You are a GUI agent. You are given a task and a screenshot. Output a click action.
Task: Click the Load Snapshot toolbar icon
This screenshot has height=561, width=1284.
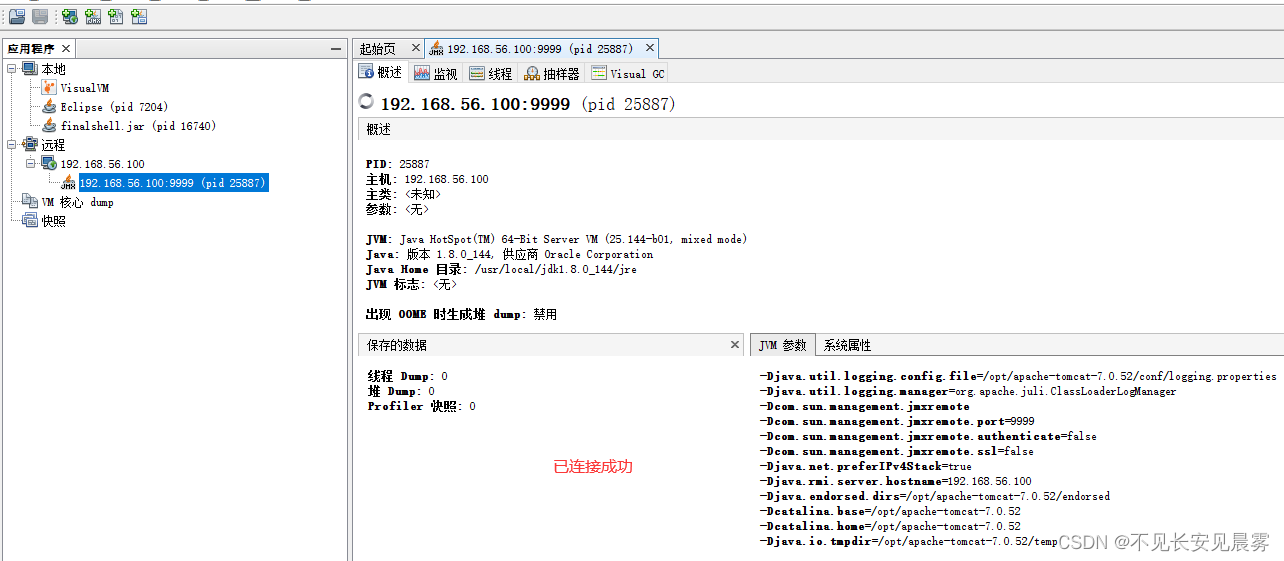point(17,16)
